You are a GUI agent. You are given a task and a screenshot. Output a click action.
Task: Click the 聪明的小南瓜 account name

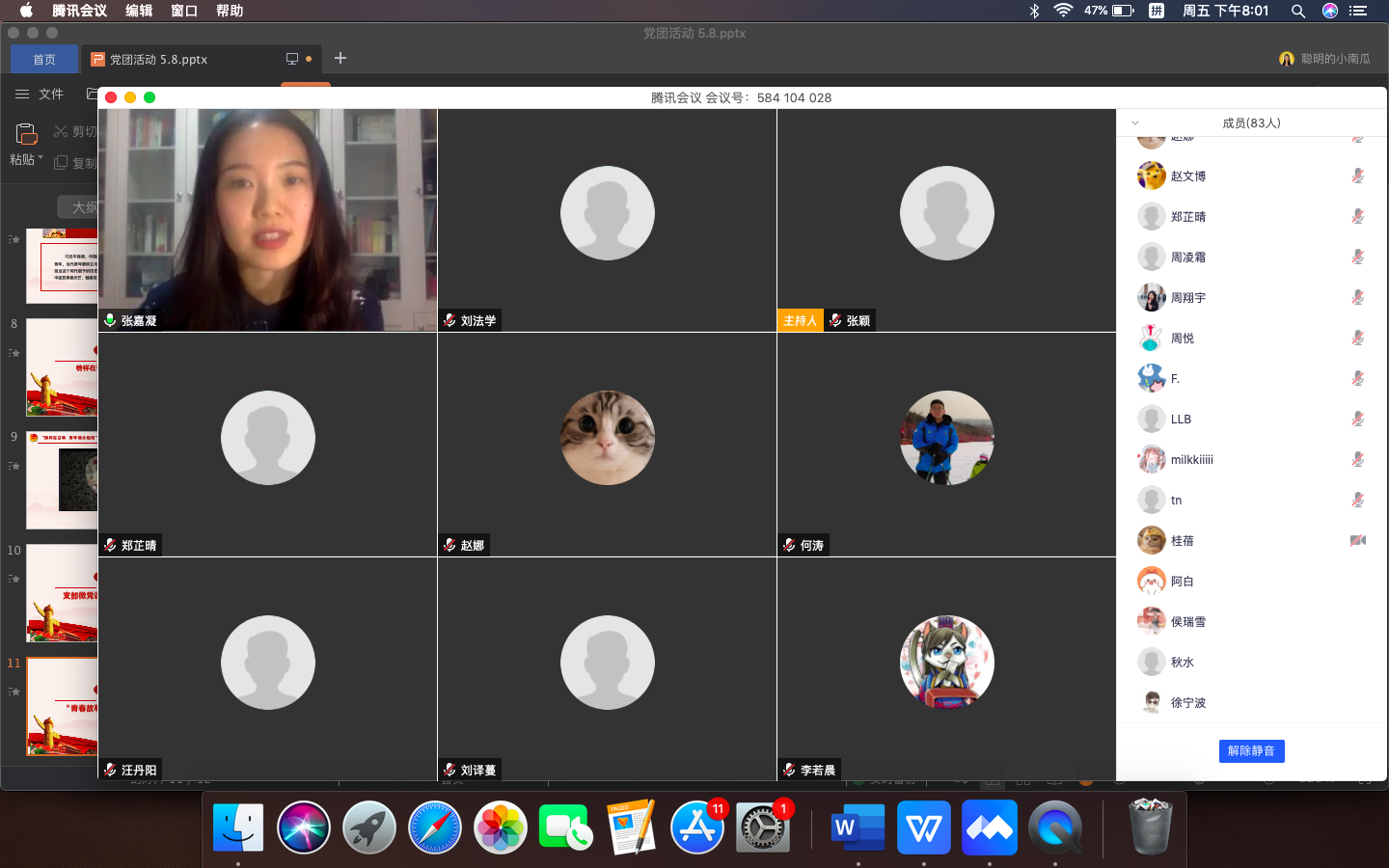point(1334,59)
